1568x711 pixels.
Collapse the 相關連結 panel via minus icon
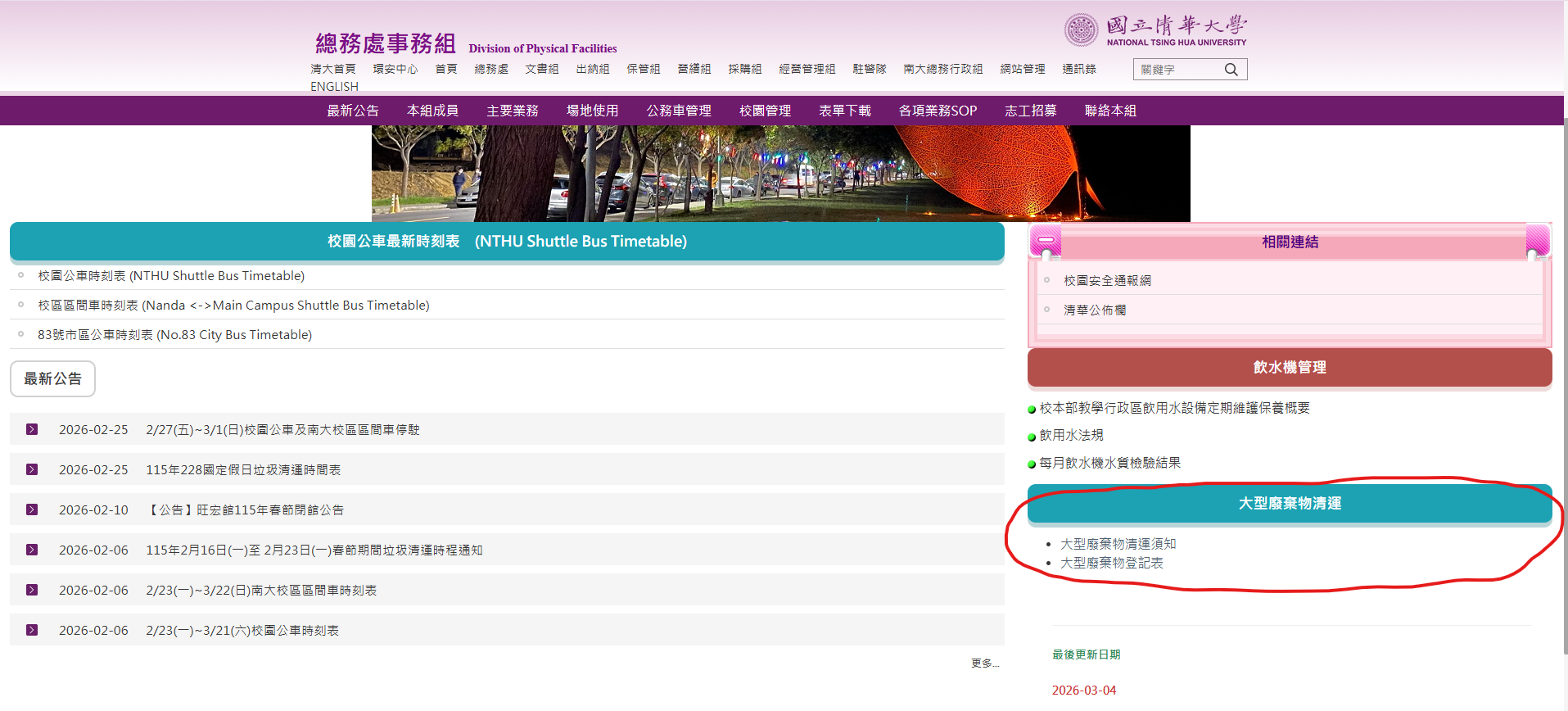tap(1046, 241)
